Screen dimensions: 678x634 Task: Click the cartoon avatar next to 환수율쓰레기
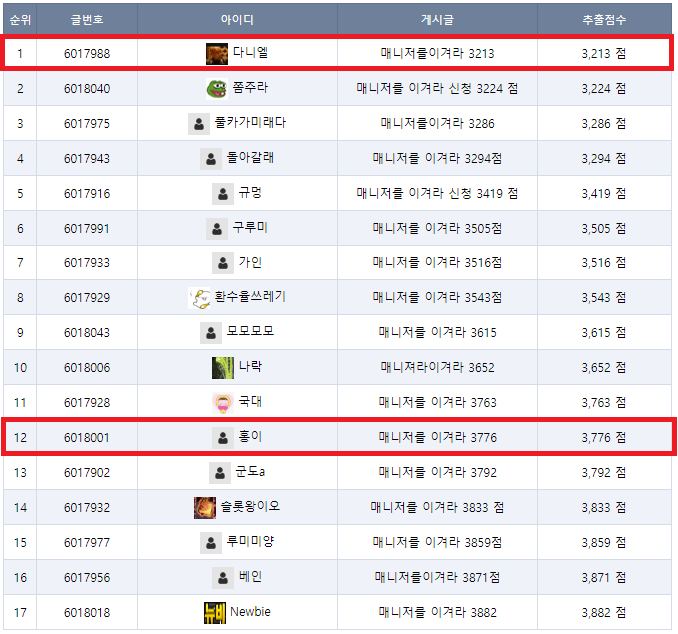pyautogui.click(x=199, y=298)
